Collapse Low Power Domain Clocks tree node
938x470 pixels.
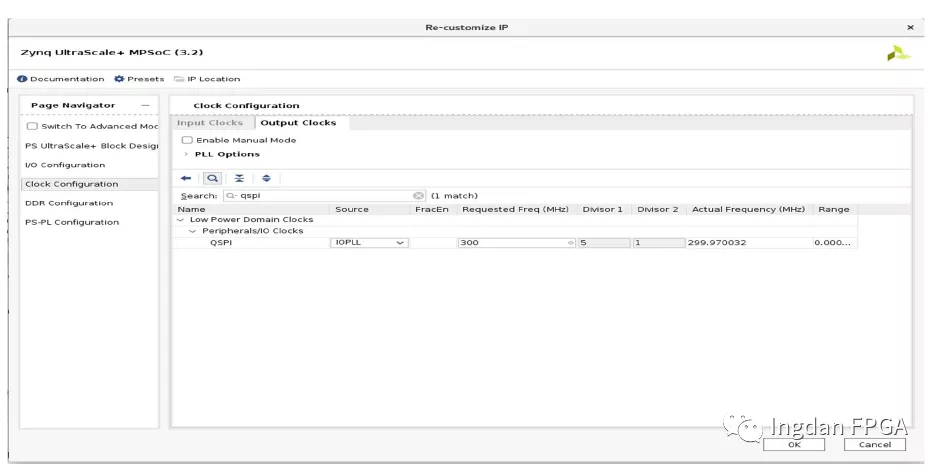[181, 219]
